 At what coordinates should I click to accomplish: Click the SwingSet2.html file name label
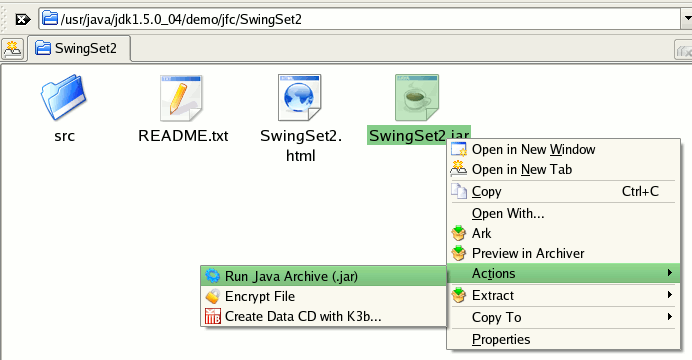pos(301,146)
